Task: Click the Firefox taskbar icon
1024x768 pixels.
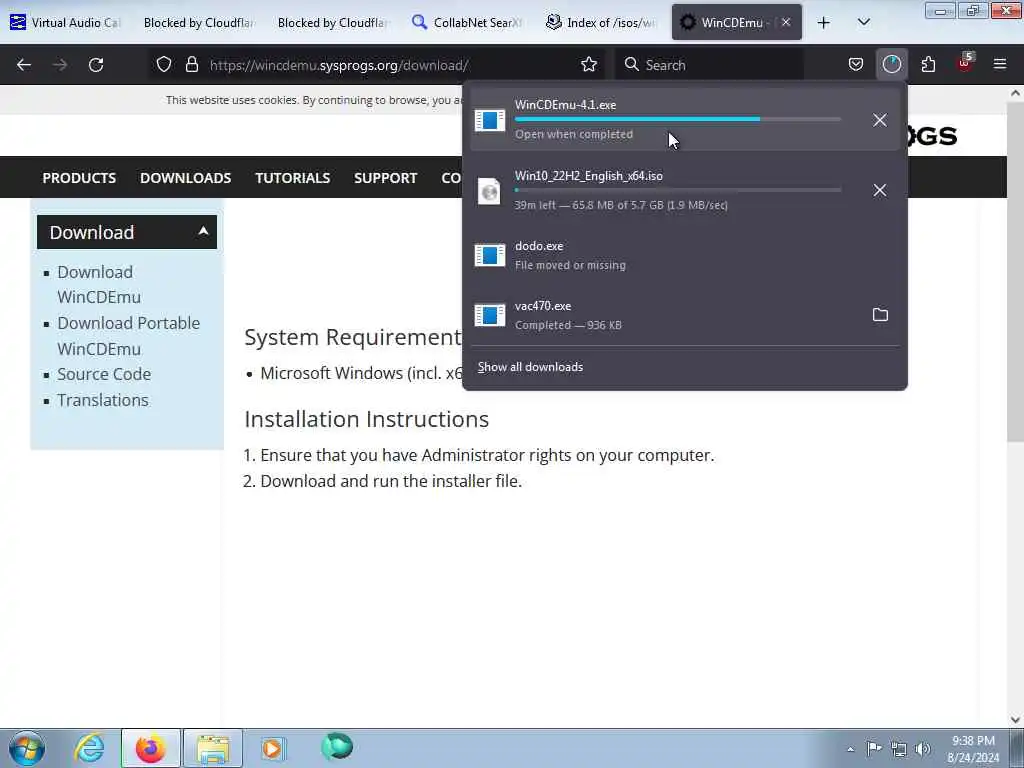Action: tap(150, 748)
